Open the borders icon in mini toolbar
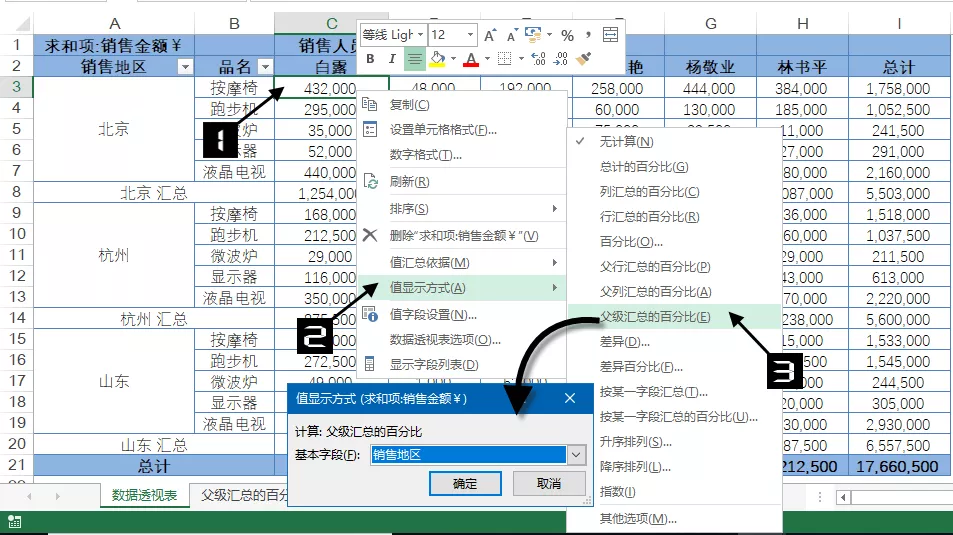953x535 pixels. 504,59
